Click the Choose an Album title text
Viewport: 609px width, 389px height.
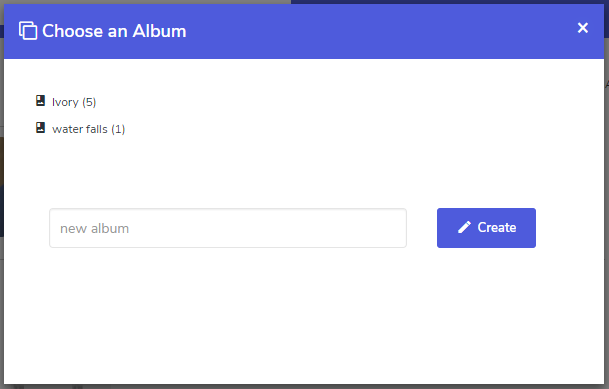(114, 31)
